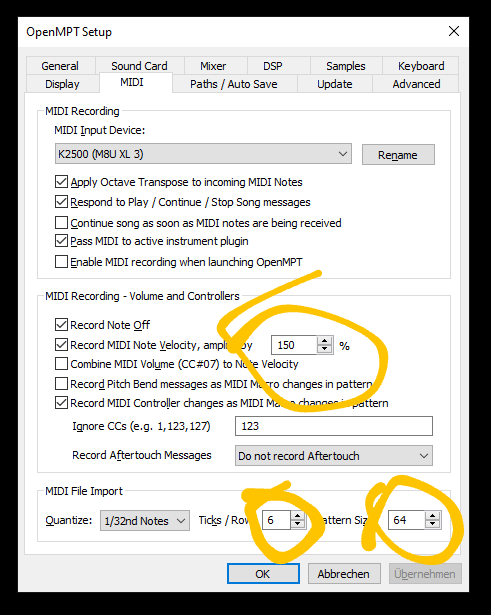Decrease Ticks per Row value
Screen dimensions: 491x615
pos(297,524)
